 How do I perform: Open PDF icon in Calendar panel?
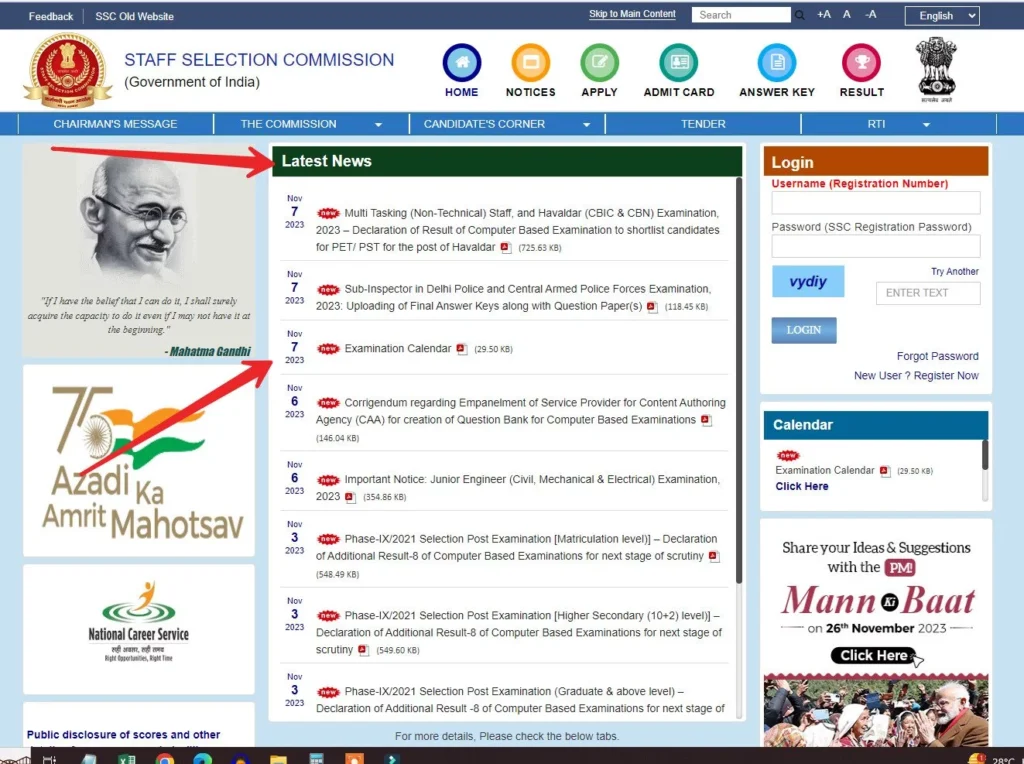(x=885, y=471)
